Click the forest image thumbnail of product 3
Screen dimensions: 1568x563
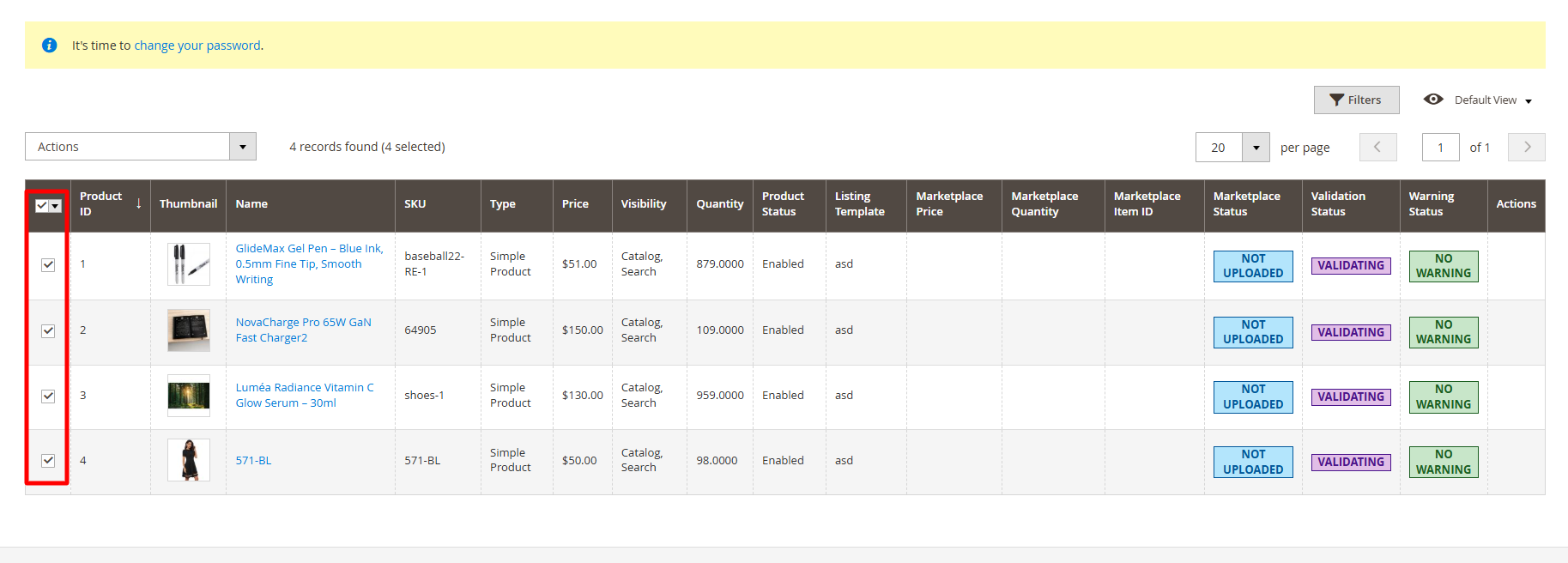coord(189,396)
